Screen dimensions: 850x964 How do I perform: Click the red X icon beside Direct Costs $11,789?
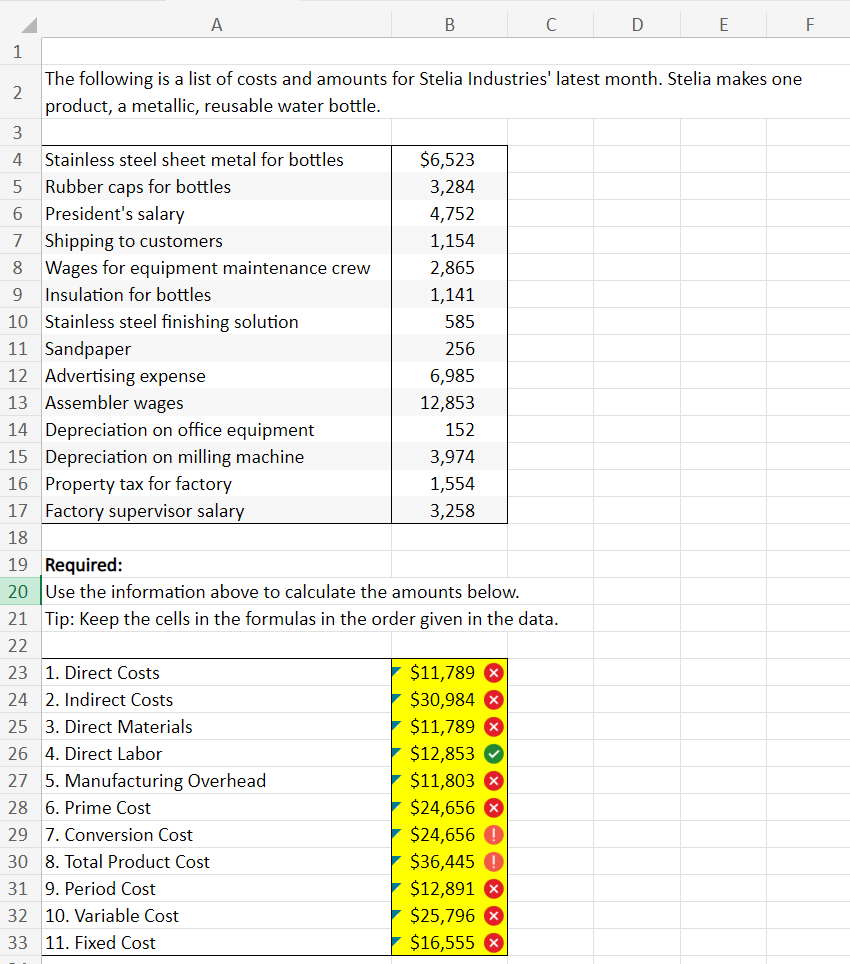(x=494, y=673)
